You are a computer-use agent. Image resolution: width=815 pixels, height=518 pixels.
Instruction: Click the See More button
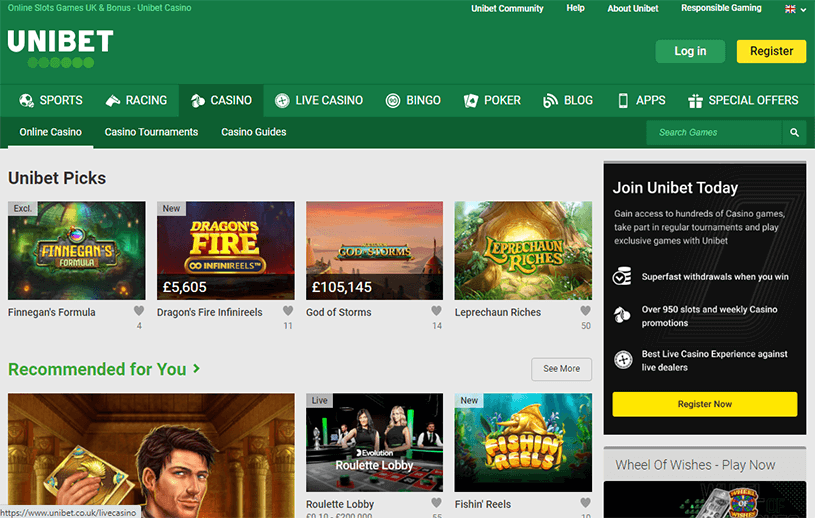click(x=561, y=369)
